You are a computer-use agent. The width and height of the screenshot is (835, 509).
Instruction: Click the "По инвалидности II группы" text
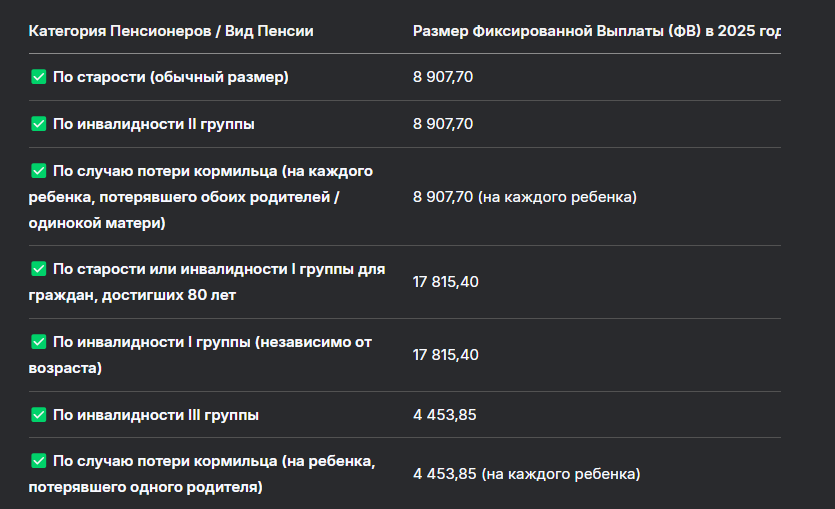(154, 124)
